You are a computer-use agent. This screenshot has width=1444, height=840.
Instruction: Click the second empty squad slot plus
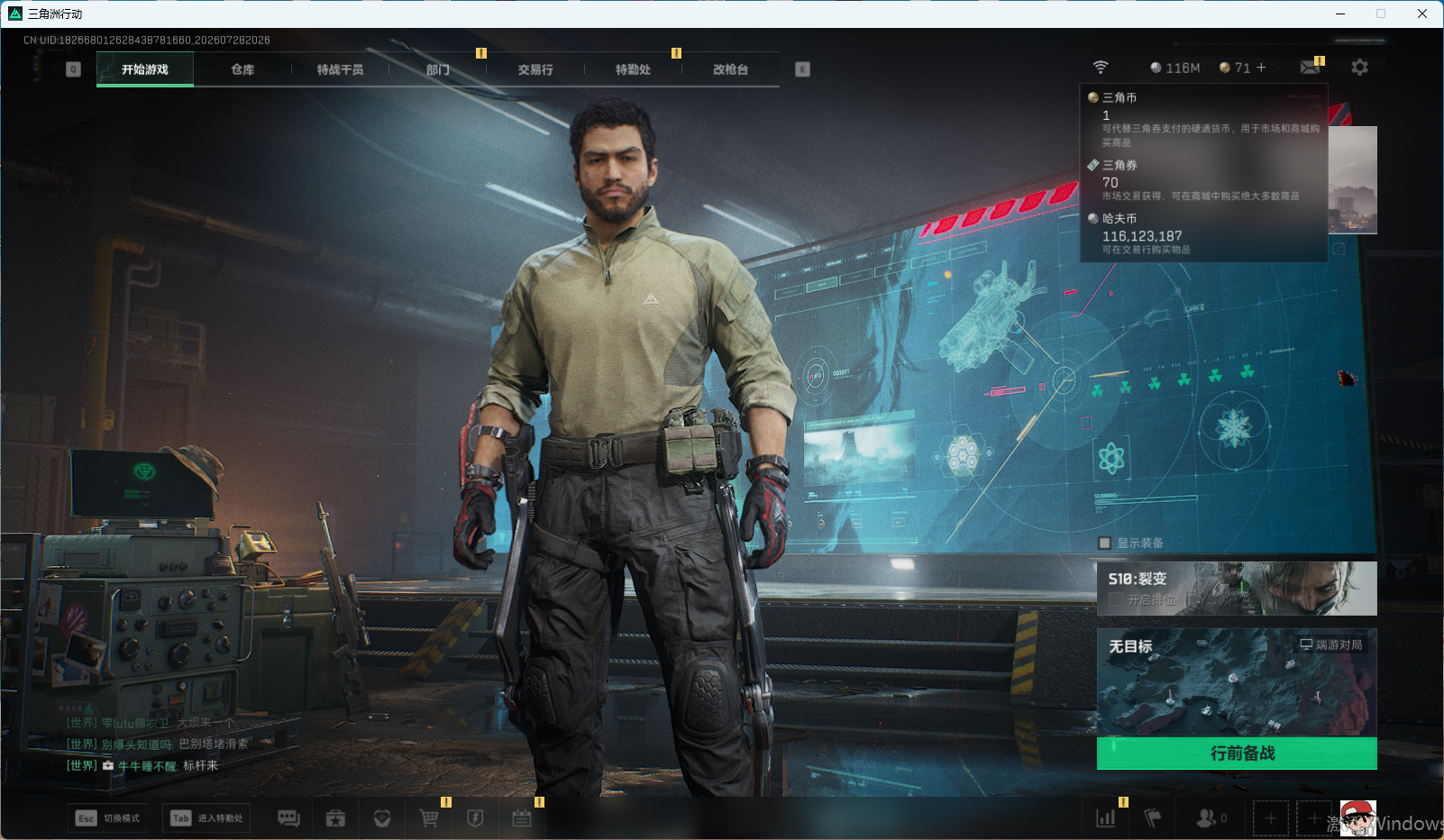pyautogui.click(x=1314, y=818)
